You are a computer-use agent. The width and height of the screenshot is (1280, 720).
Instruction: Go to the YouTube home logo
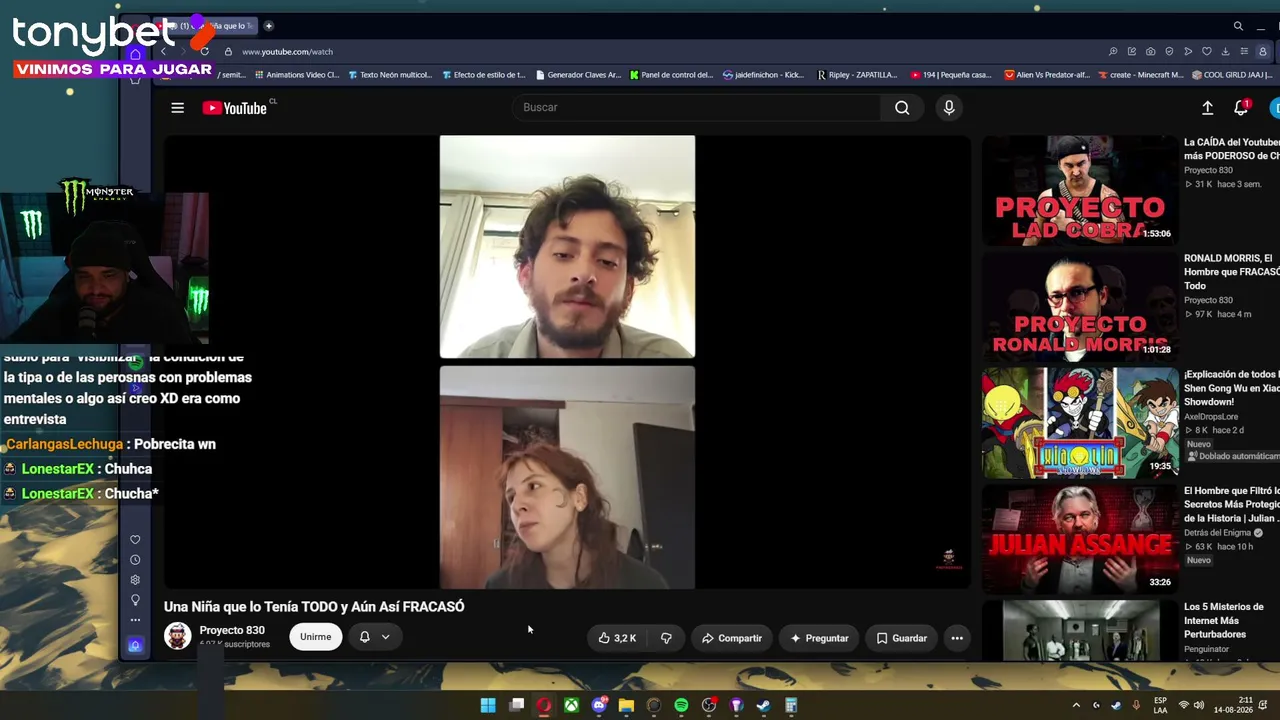(235, 108)
